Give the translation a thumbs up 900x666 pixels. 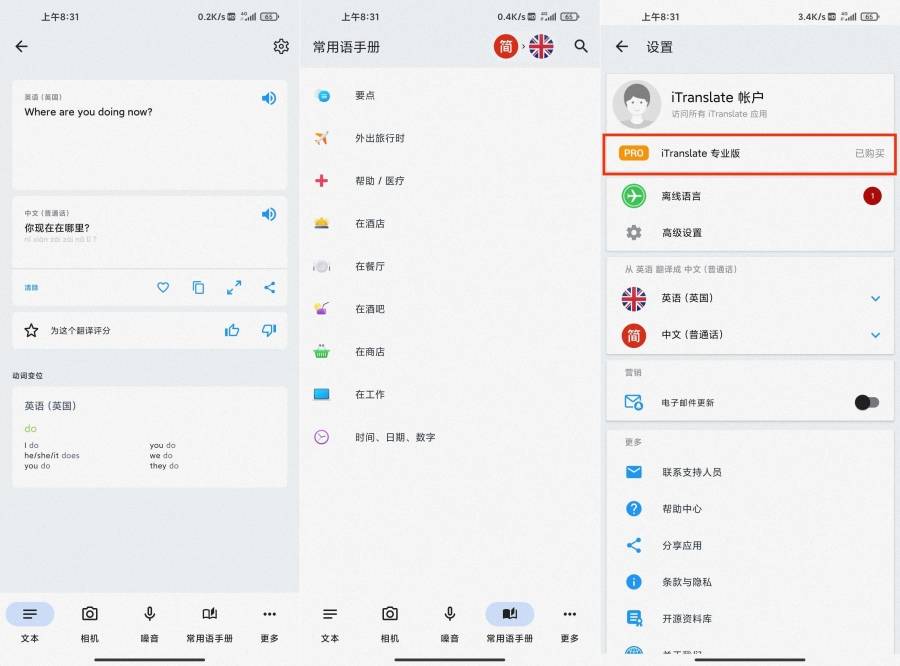pos(232,330)
